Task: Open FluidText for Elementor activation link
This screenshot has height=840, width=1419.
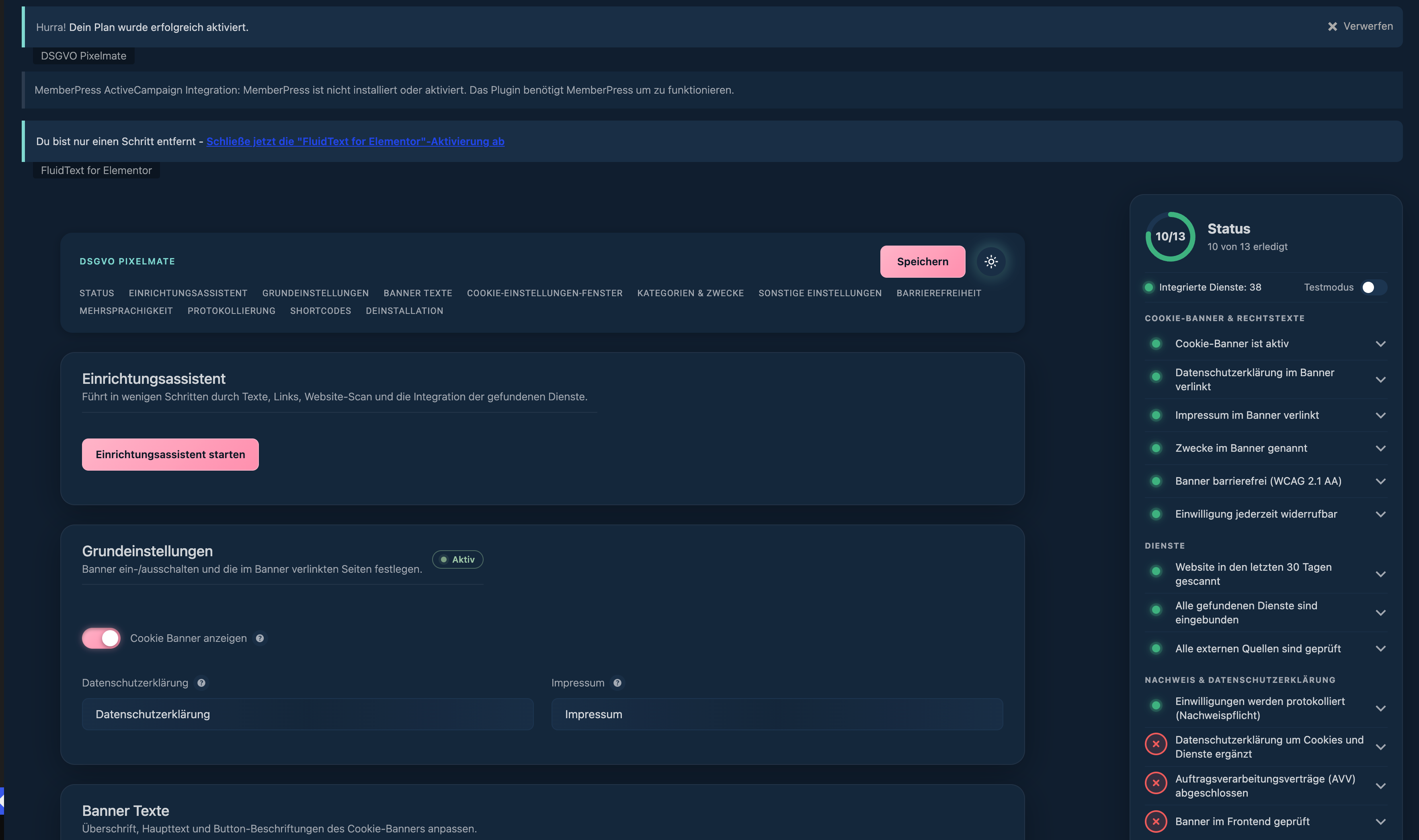Action: 355,141
